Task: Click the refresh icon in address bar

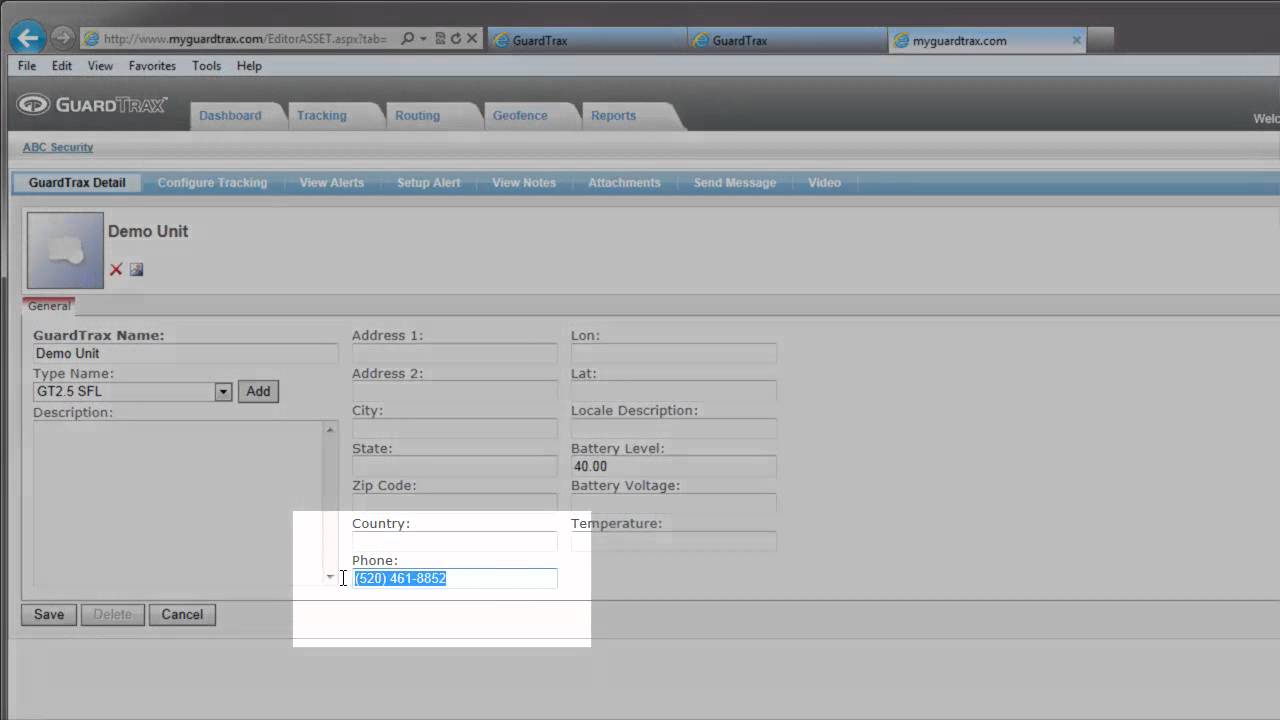Action: (455, 39)
